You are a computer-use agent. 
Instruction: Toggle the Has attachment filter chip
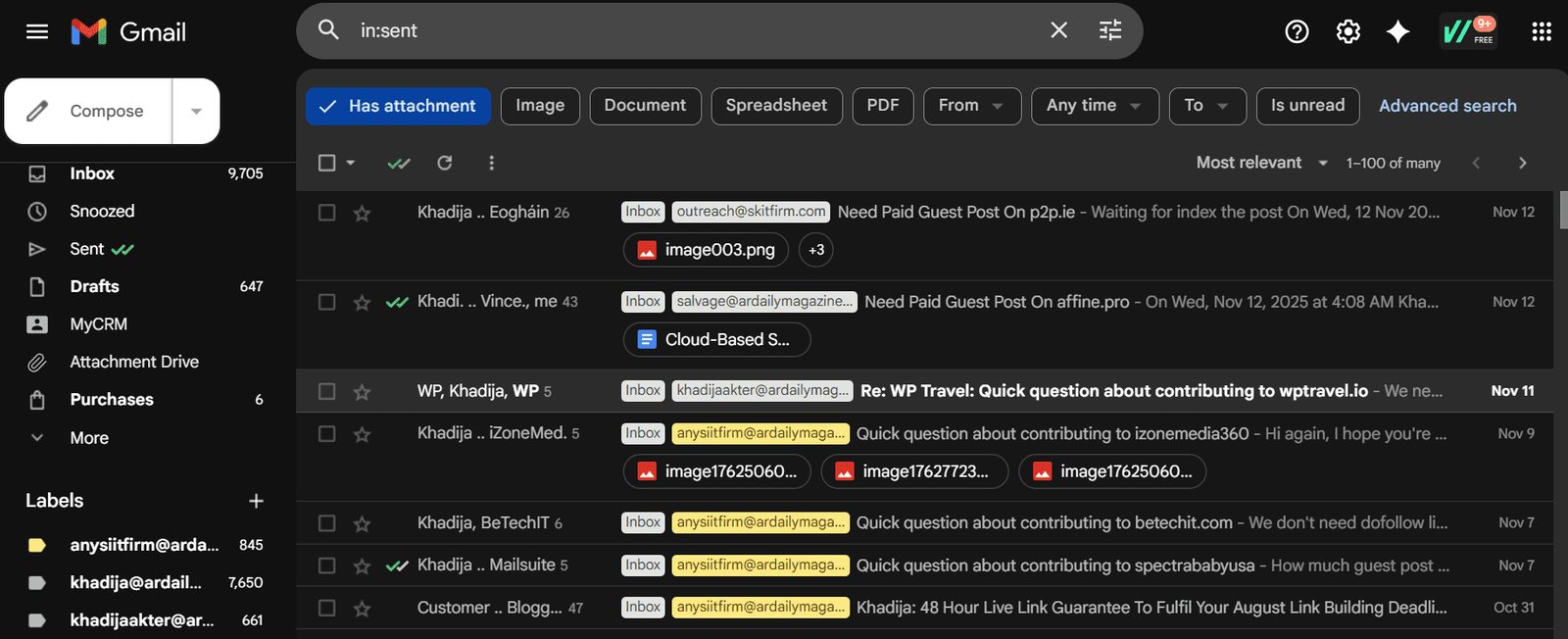point(398,106)
